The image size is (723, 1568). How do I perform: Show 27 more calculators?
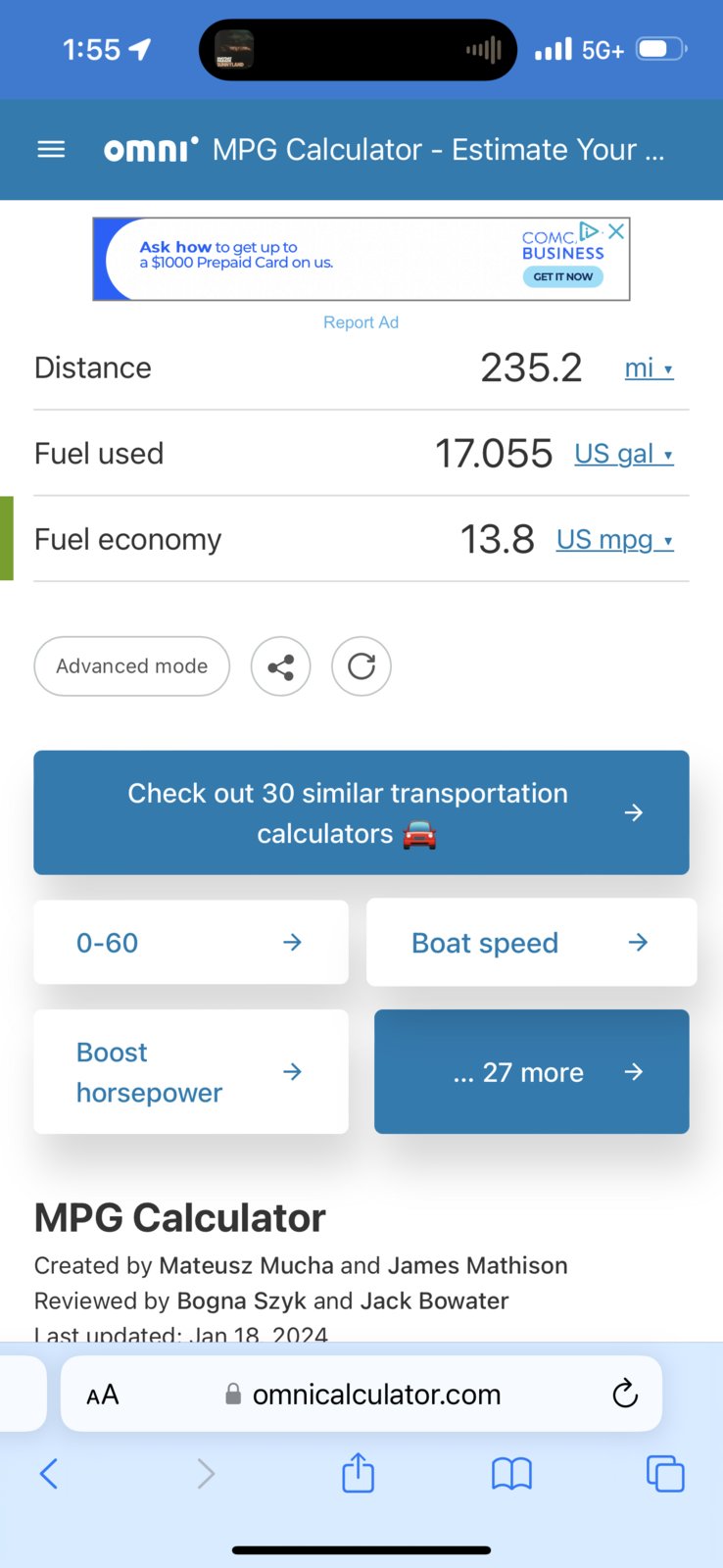pyautogui.click(x=532, y=1072)
